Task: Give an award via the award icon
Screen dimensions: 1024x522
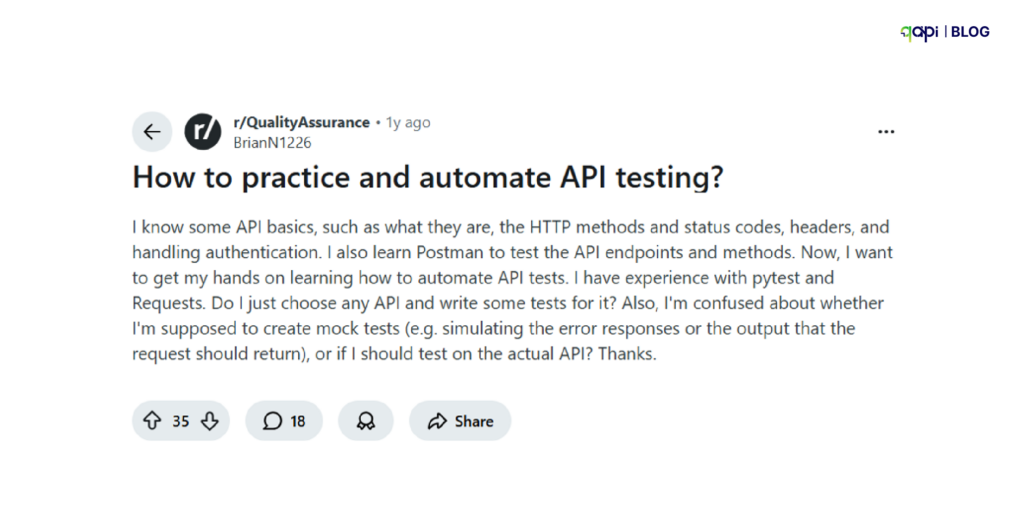Action: [x=365, y=421]
